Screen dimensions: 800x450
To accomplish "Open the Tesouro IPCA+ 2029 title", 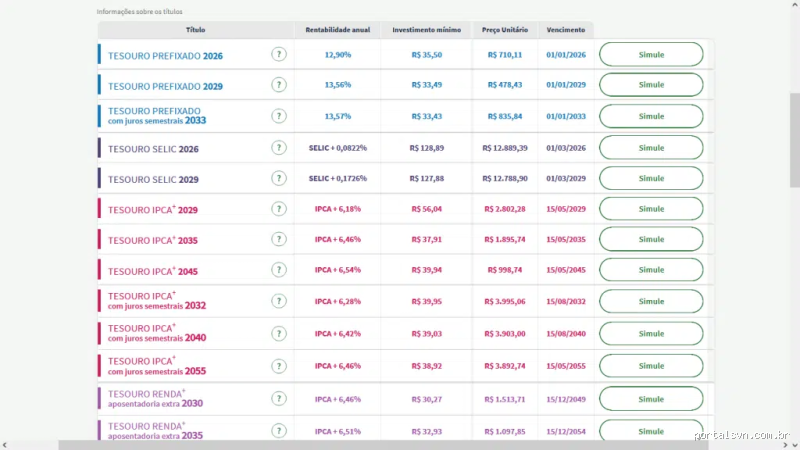I will 153,209.
